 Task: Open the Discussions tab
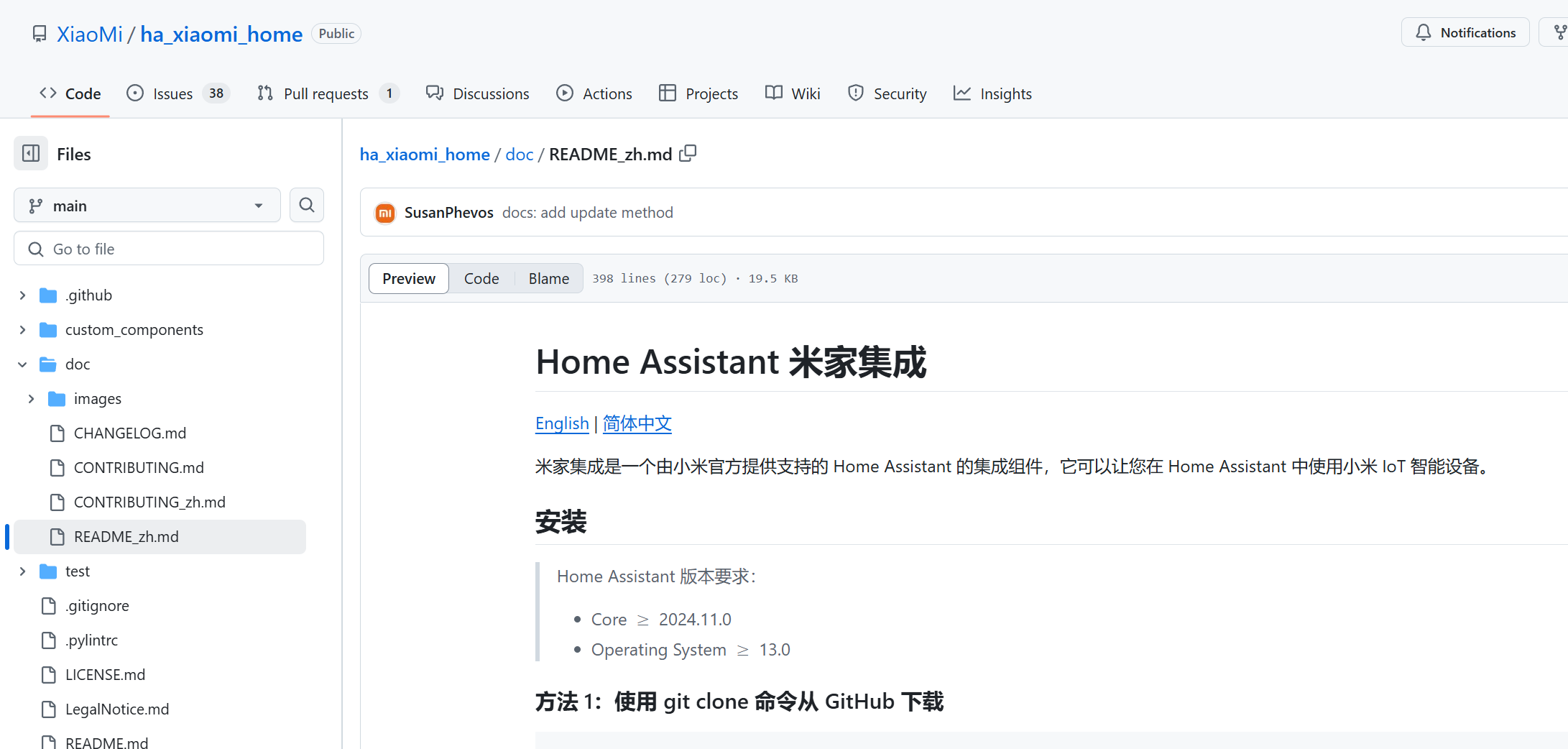[477, 93]
